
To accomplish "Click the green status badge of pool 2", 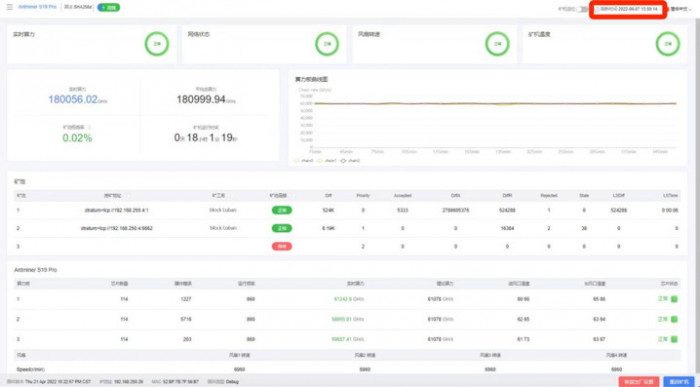I will (x=282, y=228).
